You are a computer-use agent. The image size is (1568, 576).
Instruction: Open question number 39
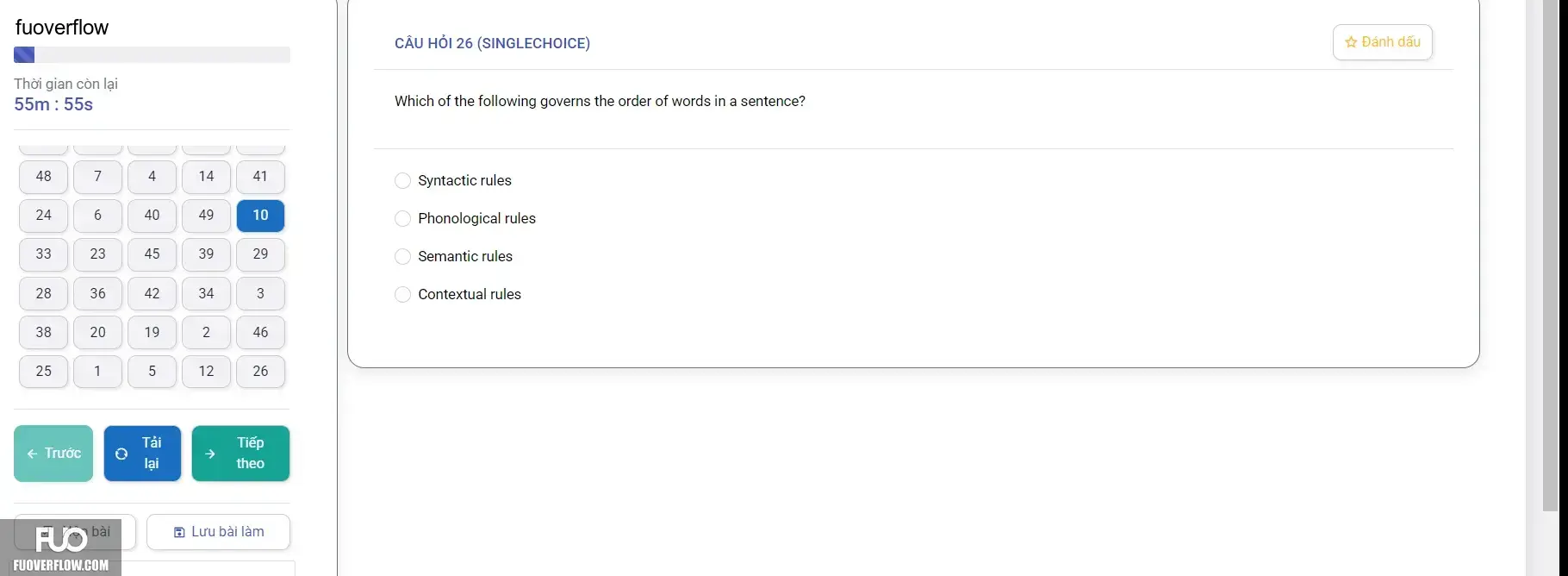[x=206, y=254]
